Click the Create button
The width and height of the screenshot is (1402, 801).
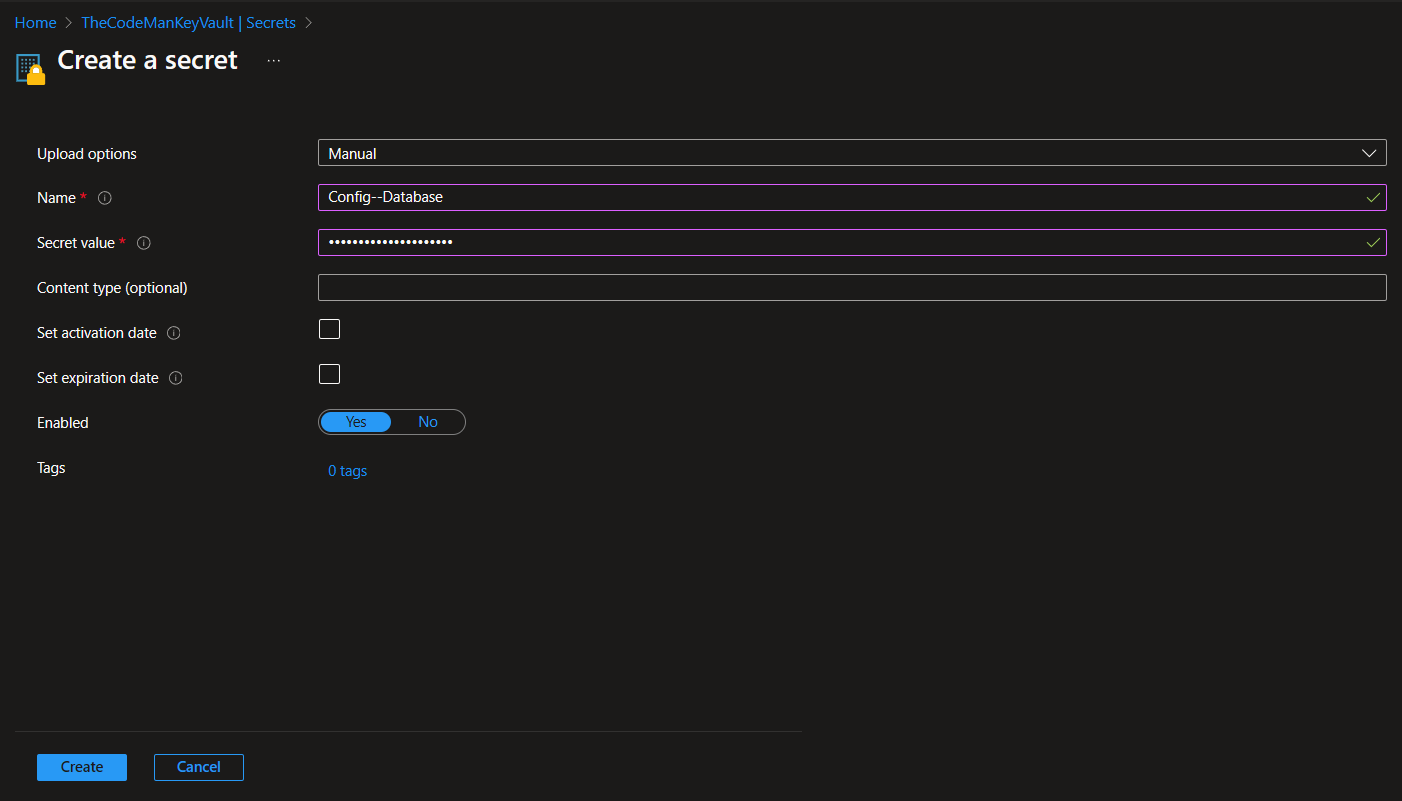point(82,767)
